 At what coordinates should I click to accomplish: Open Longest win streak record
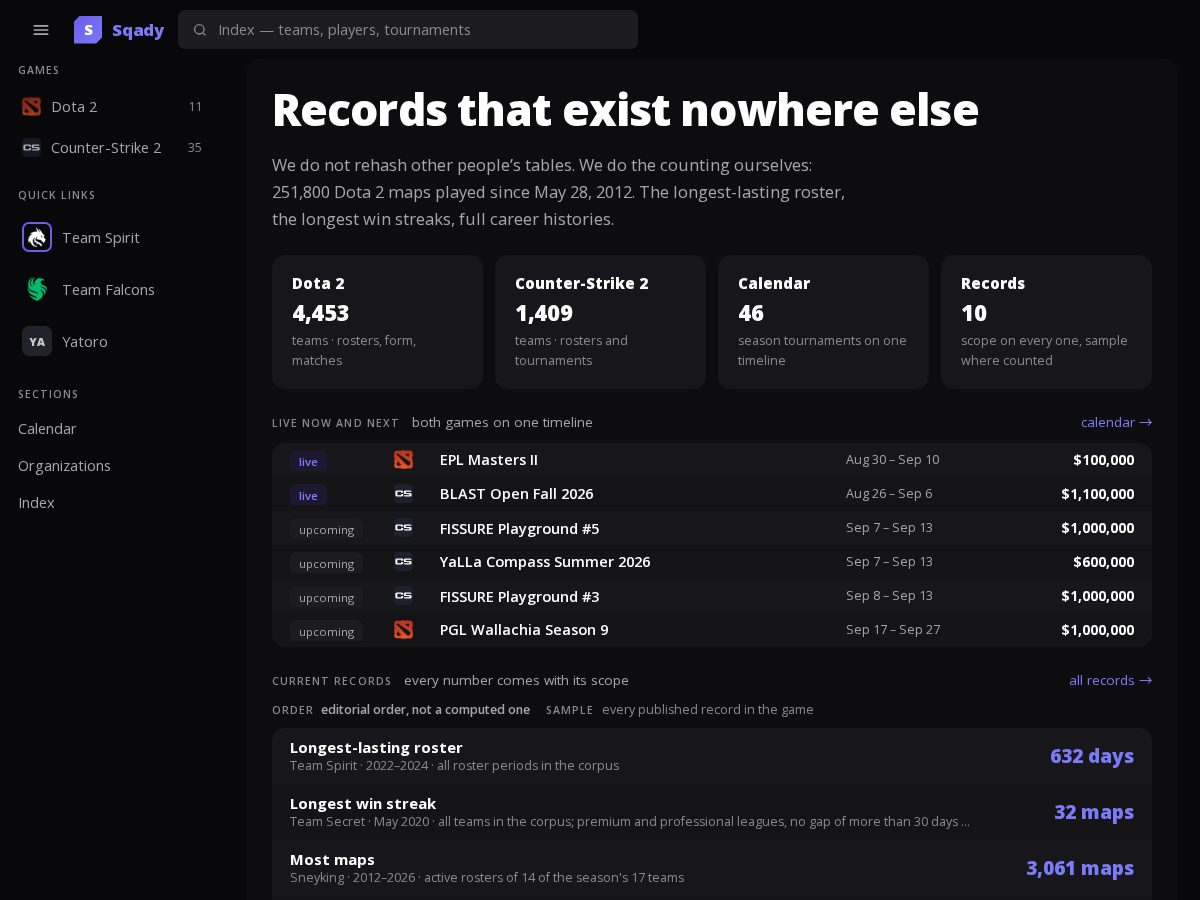click(x=712, y=812)
